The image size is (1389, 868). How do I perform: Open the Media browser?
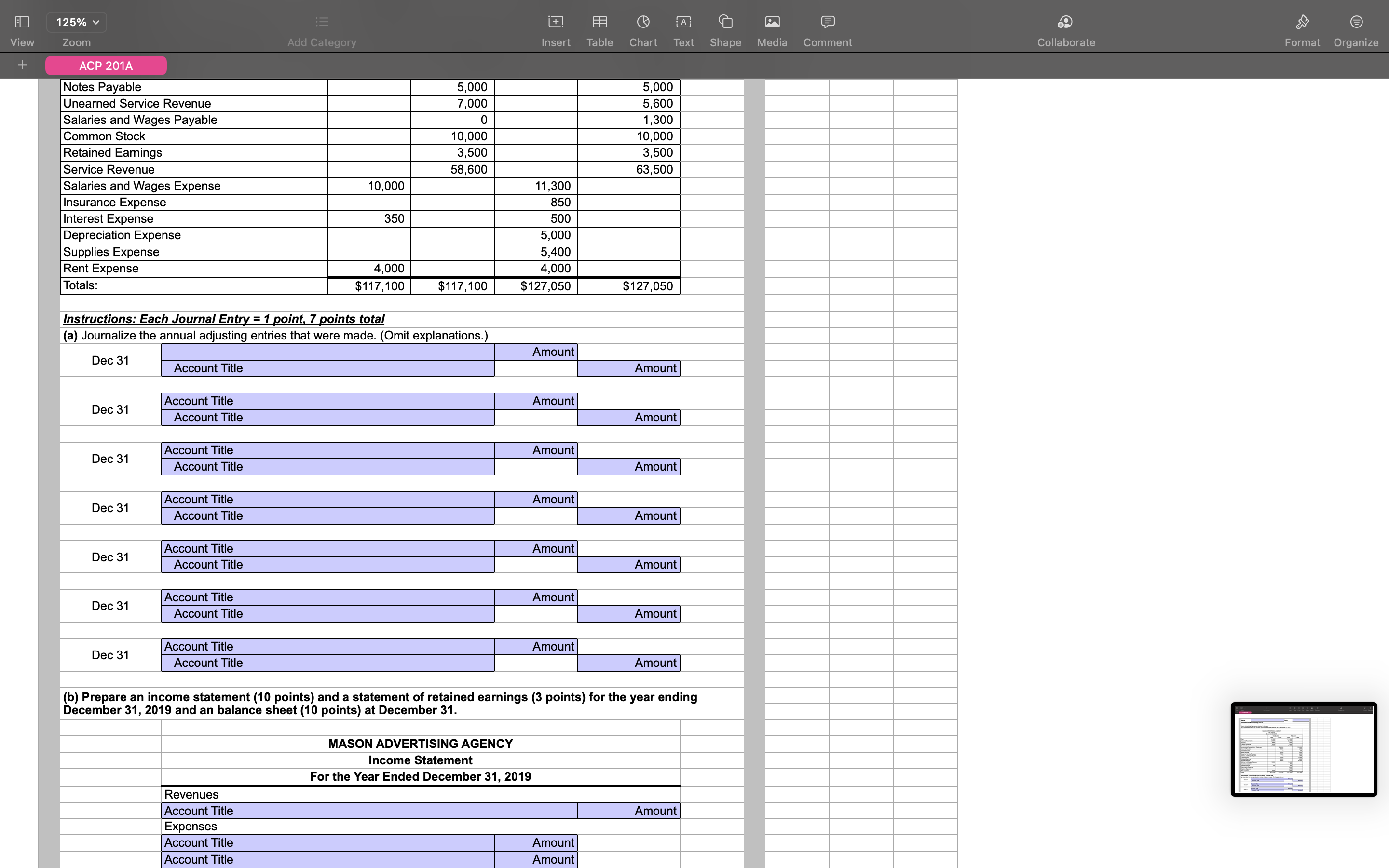[x=771, y=22]
